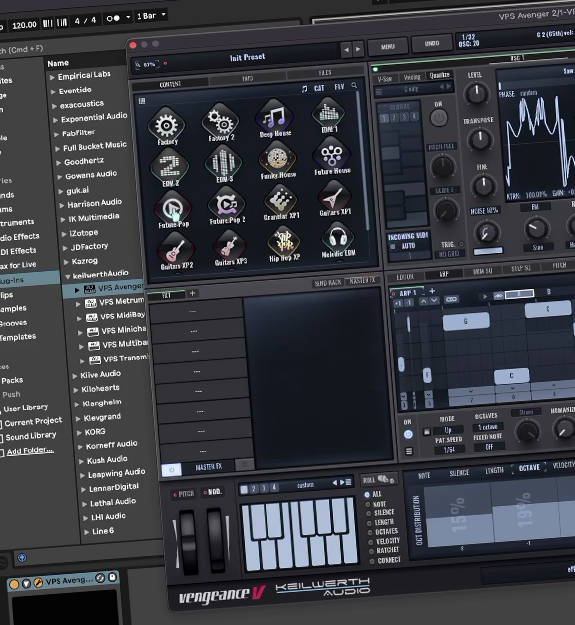The height and width of the screenshot is (625, 575).
Task: Toggle the browser grid view icon
Action: (142, 101)
